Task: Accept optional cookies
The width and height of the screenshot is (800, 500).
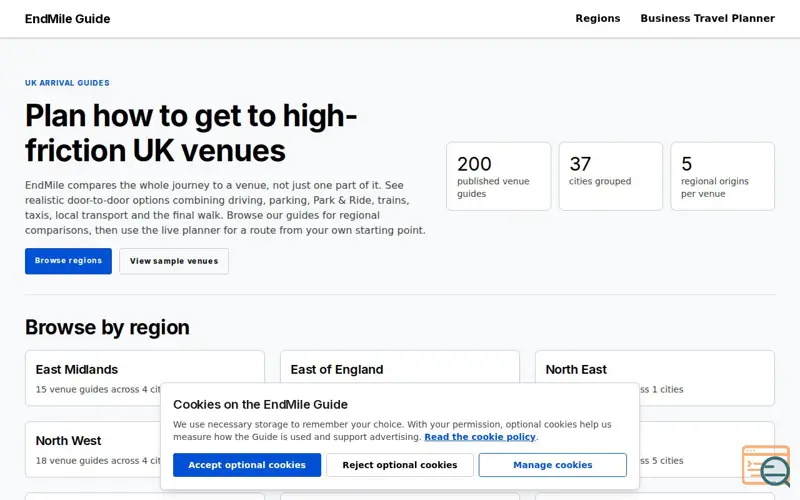Action: pyautogui.click(x=247, y=465)
